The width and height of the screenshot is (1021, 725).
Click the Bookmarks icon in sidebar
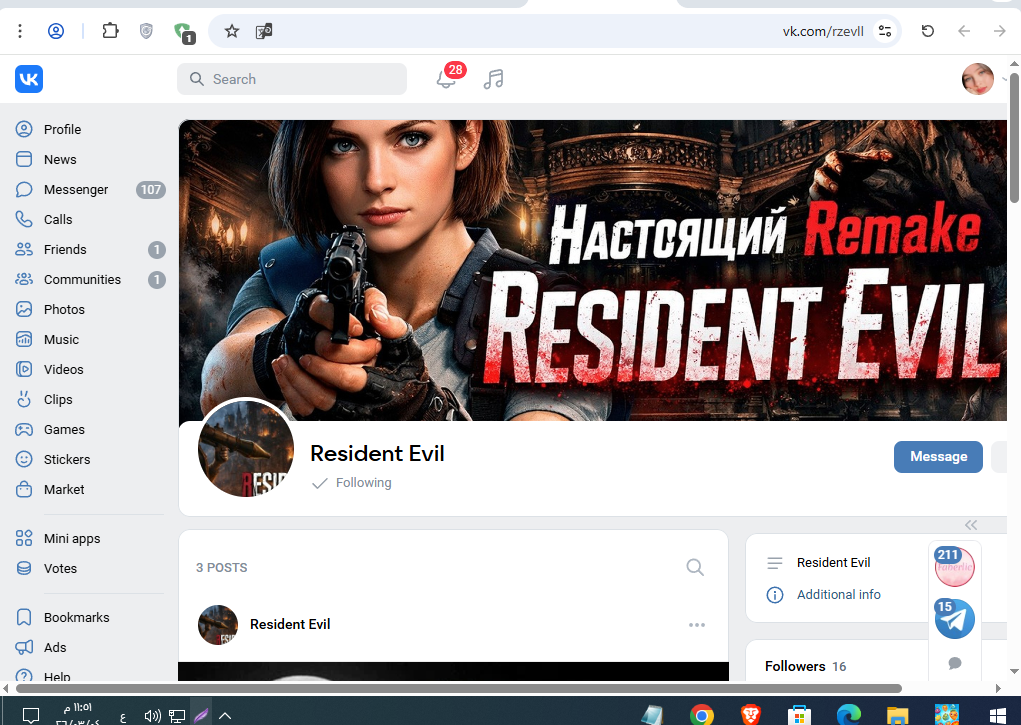(x=24, y=617)
